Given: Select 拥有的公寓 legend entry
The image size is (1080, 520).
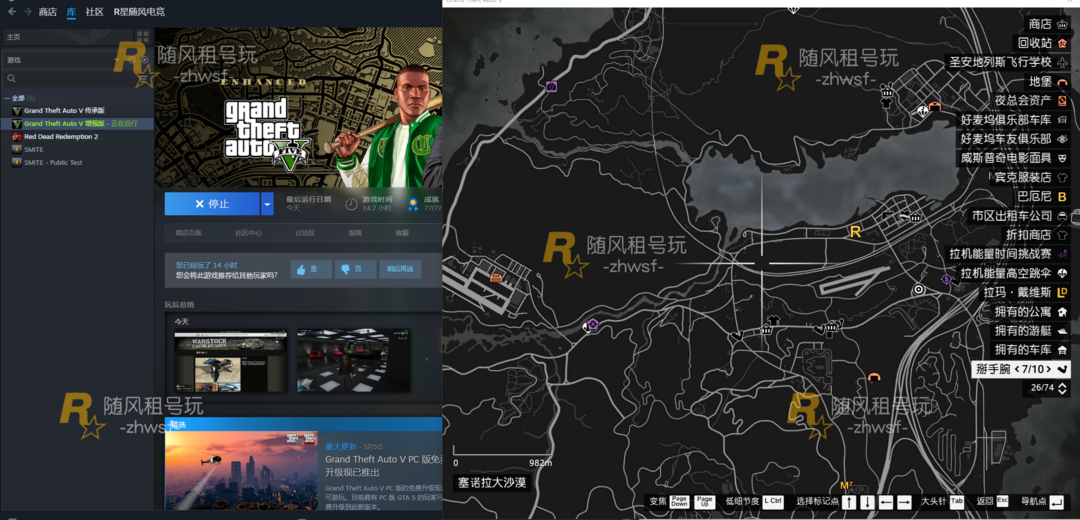Looking at the screenshot, I should point(1030,312).
